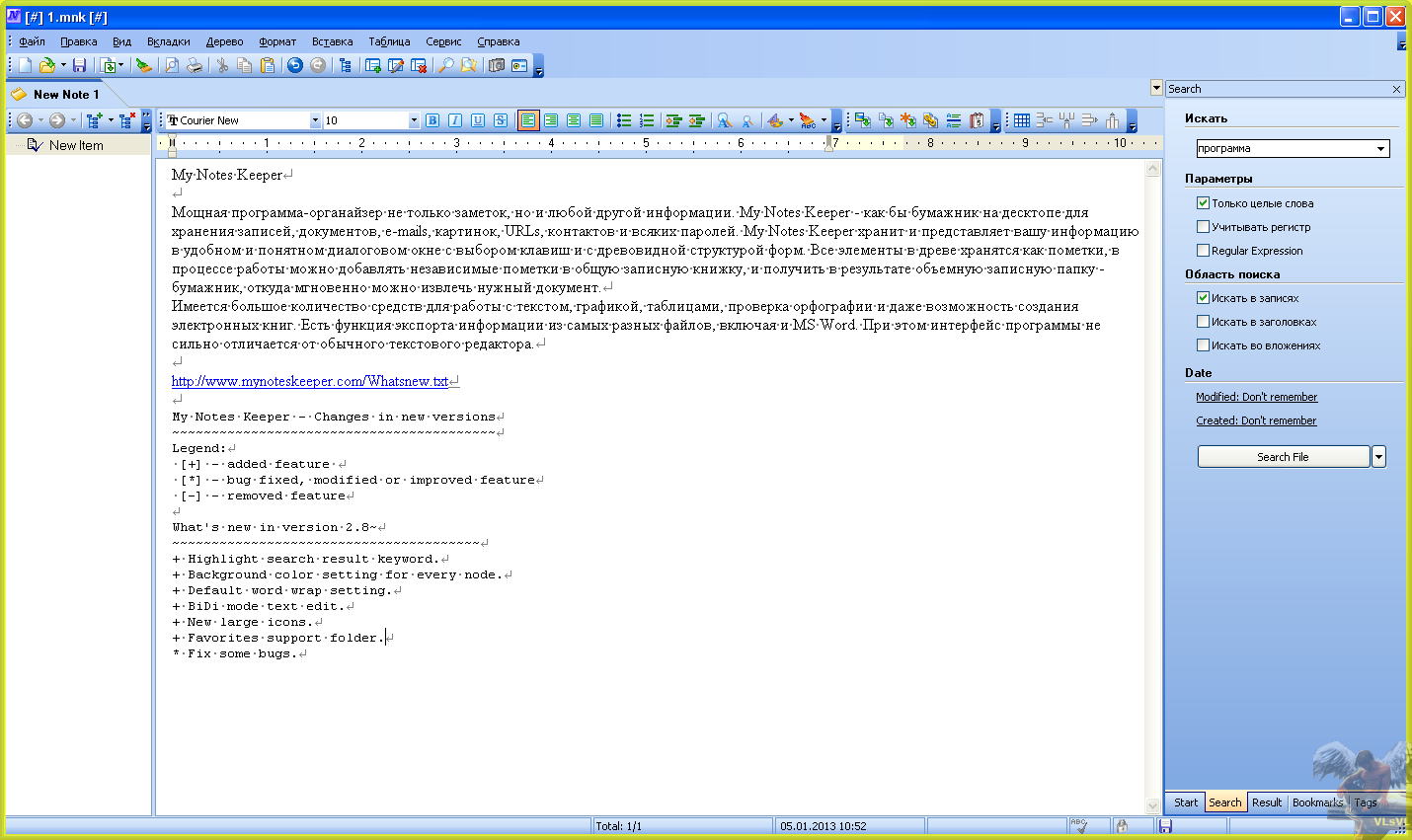Enable 'Искать в заголовках' checkbox
This screenshot has width=1412, height=840.
click(x=1203, y=322)
